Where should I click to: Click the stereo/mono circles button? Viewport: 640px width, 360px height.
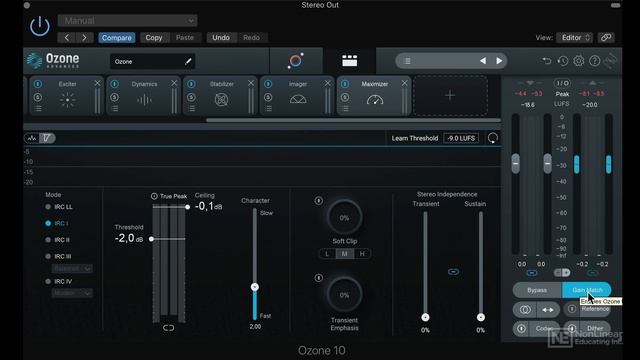click(x=525, y=310)
